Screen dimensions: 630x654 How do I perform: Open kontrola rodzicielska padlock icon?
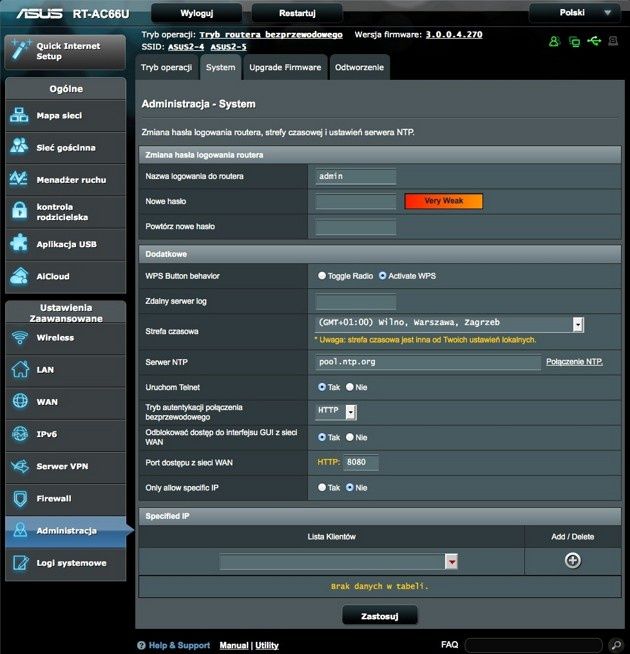(x=19, y=211)
